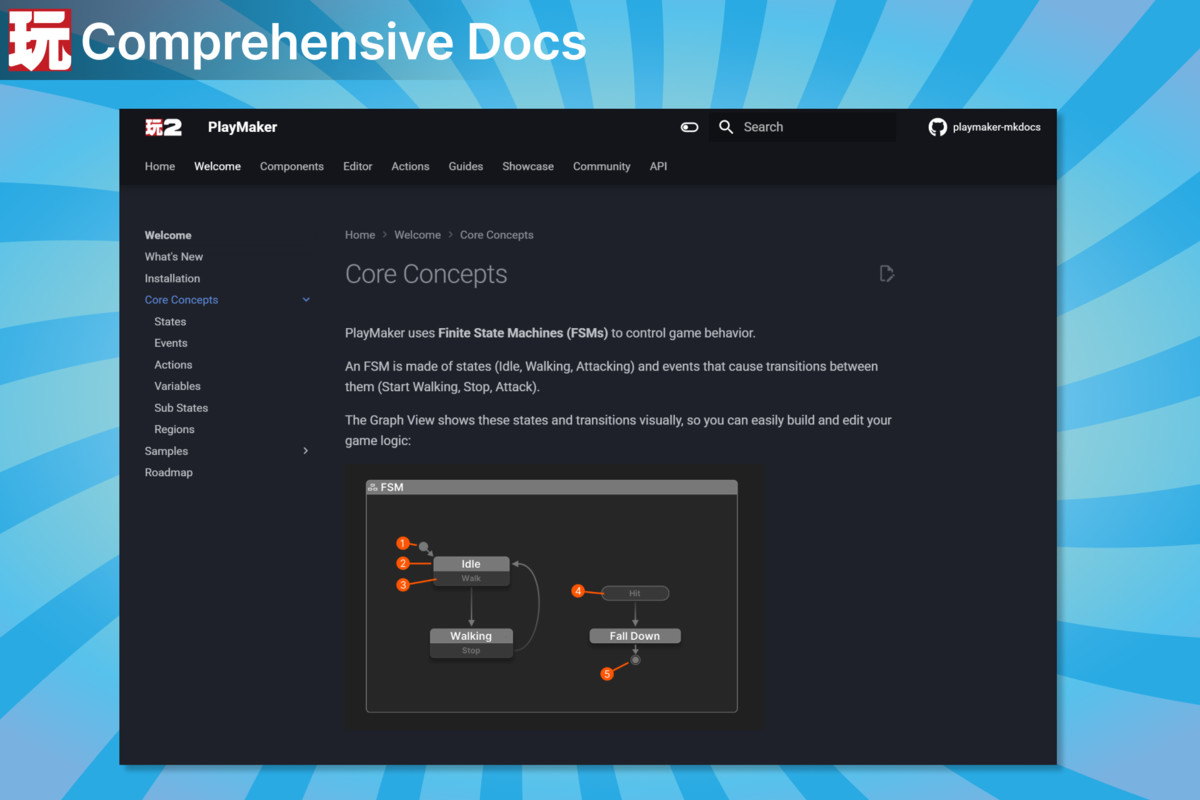
Task: Collapse the Core Concepts section chevron
Action: (x=306, y=300)
